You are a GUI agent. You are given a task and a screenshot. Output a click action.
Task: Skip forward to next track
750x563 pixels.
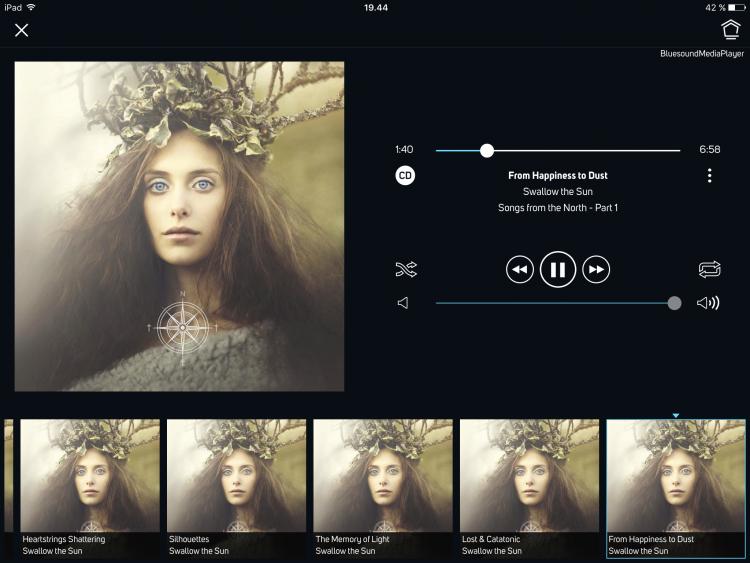(x=596, y=270)
